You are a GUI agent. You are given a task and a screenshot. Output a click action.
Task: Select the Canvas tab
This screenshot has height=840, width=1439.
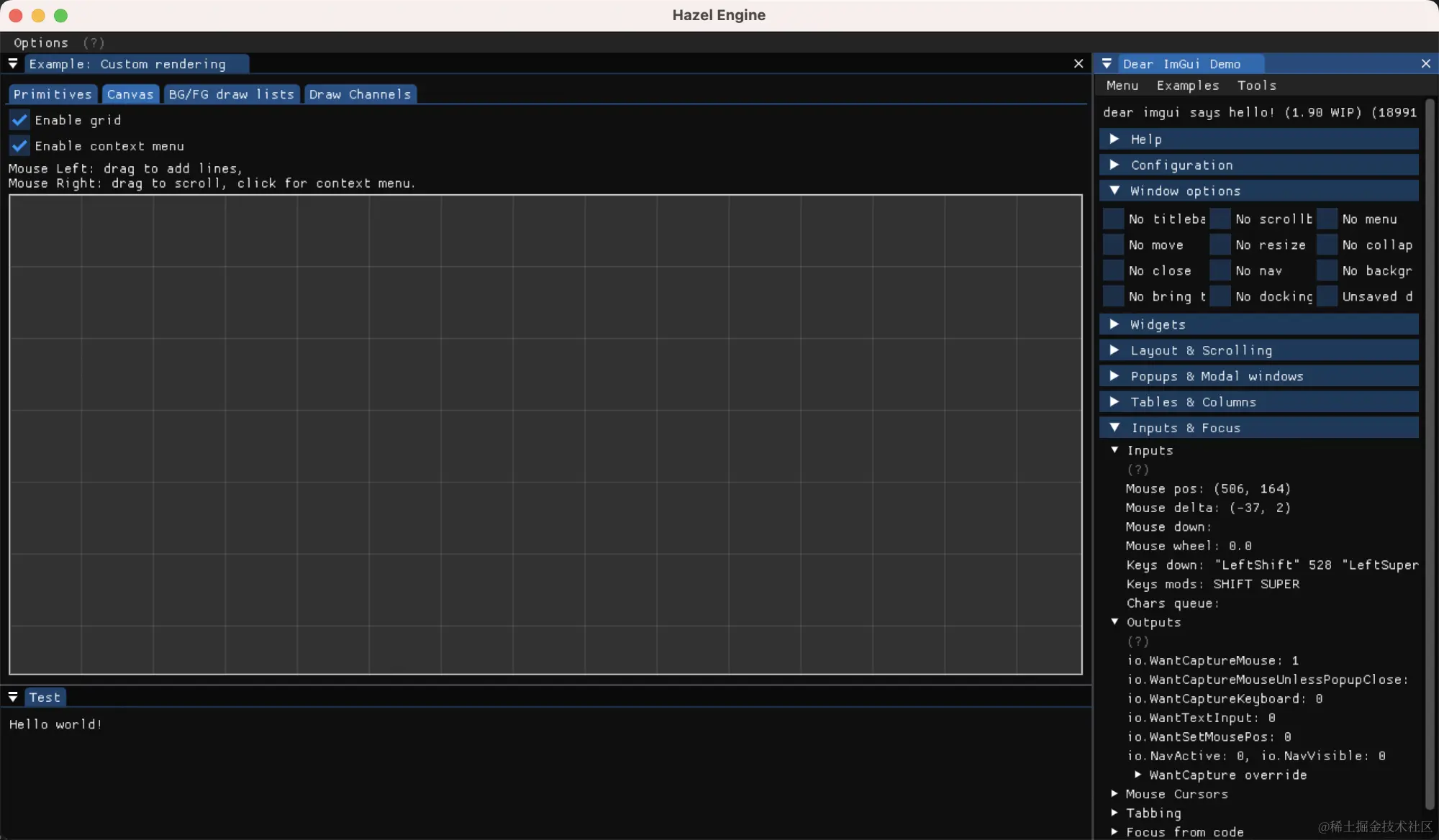tap(130, 94)
